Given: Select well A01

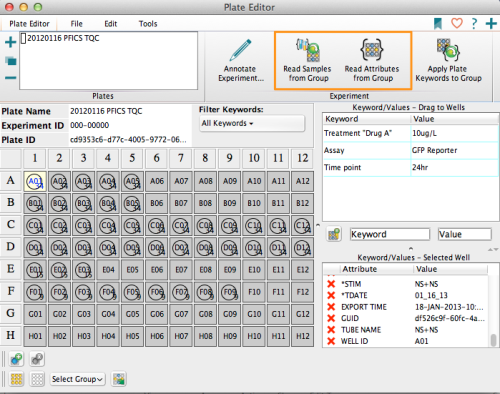Looking at the screenshot, I should [35, 181].
